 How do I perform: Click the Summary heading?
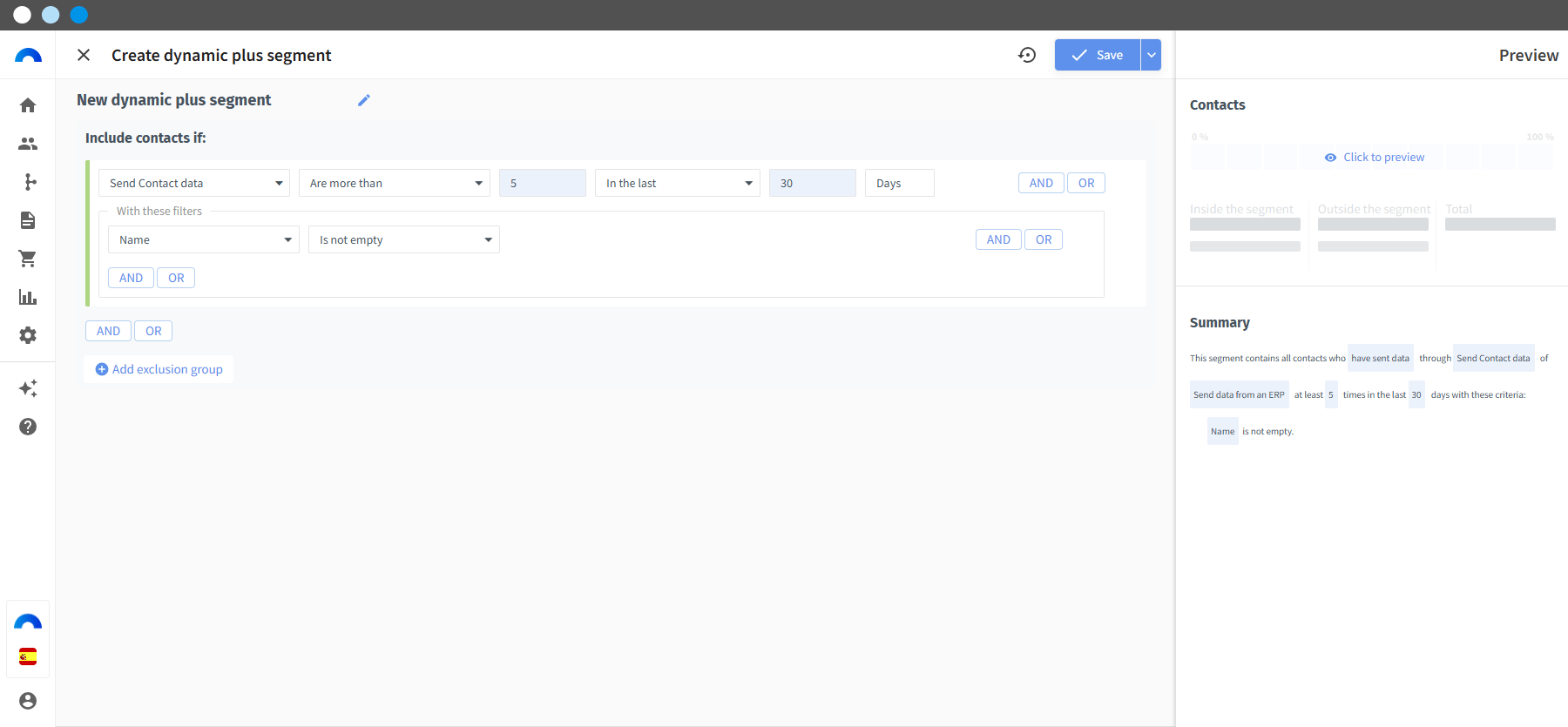[x=1220, y=322]
